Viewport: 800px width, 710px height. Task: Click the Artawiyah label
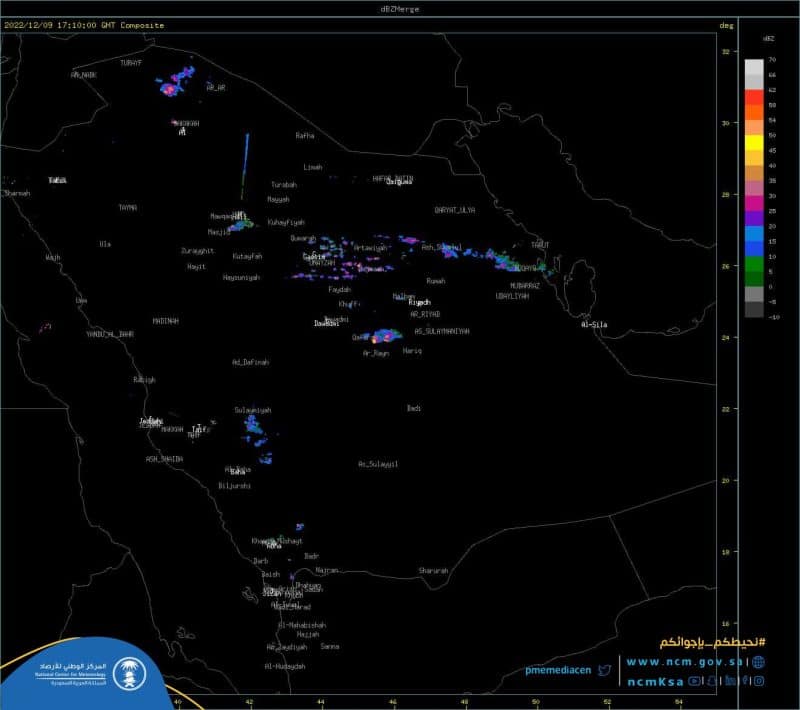click(x=370, y=247)
